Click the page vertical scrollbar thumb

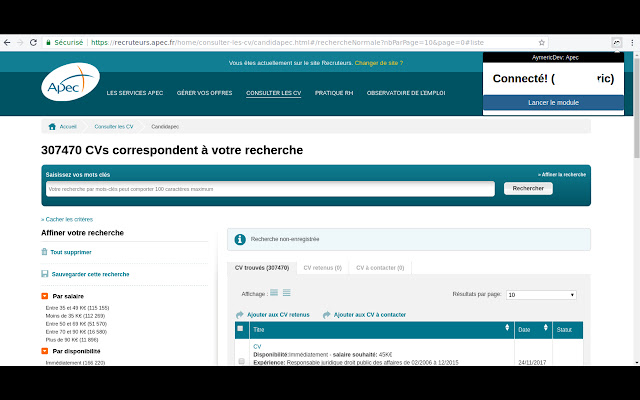click(636, 108)
